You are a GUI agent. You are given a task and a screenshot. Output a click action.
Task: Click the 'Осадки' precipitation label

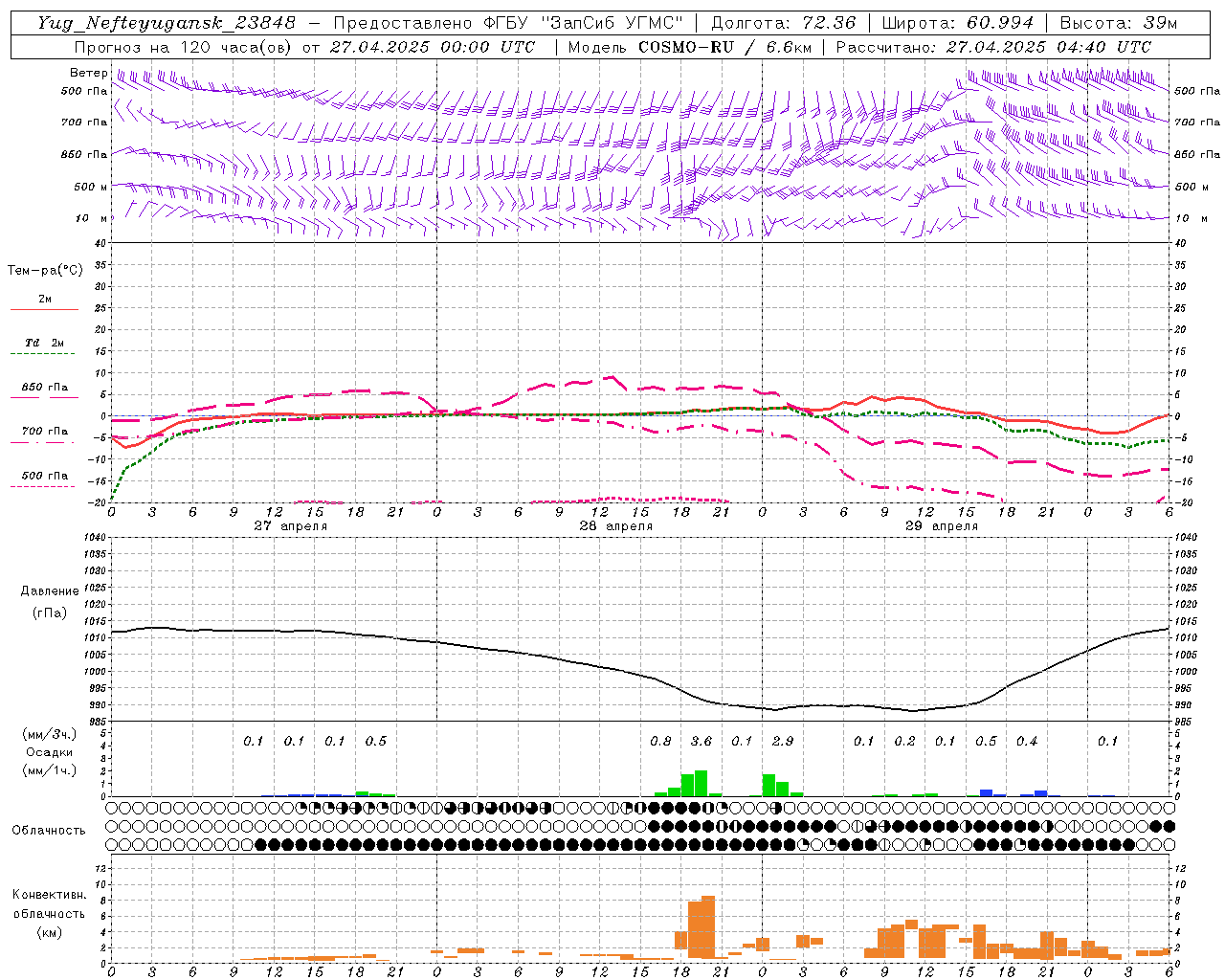pos(50,752)
